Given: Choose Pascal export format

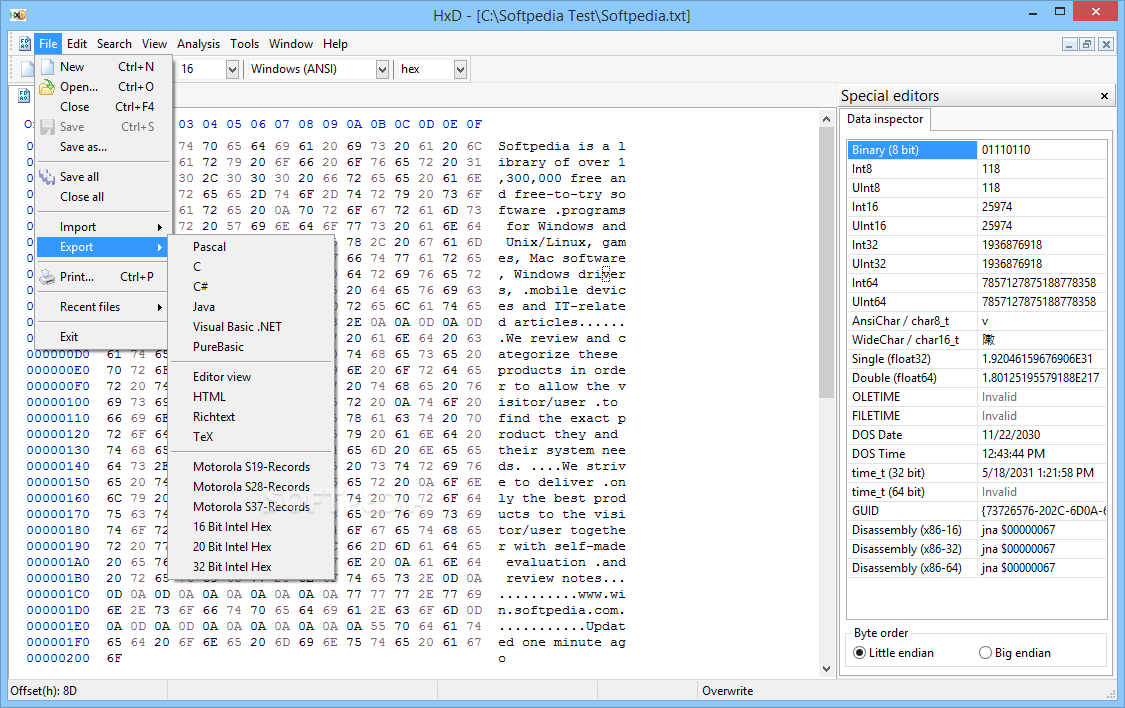Looking at the screenshot, I should pos(251,247).
